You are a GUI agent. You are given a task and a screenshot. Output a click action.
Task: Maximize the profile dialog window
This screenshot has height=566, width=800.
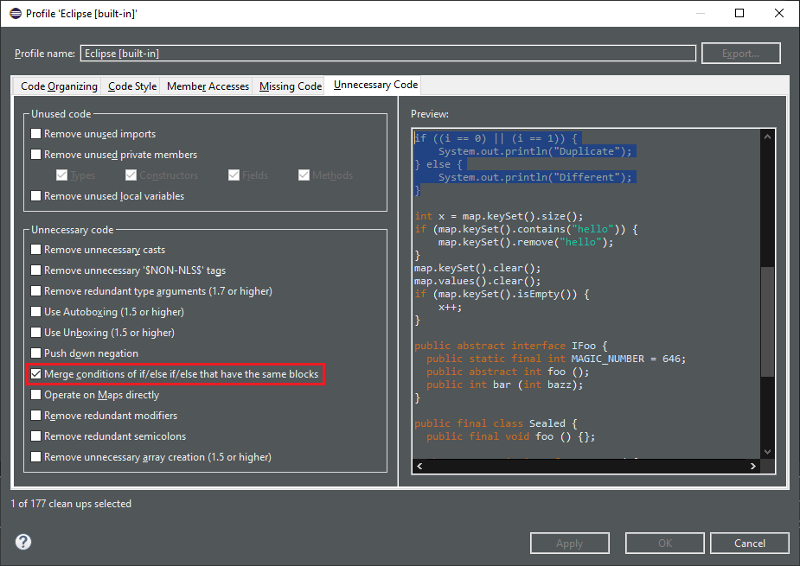(739, 13)
